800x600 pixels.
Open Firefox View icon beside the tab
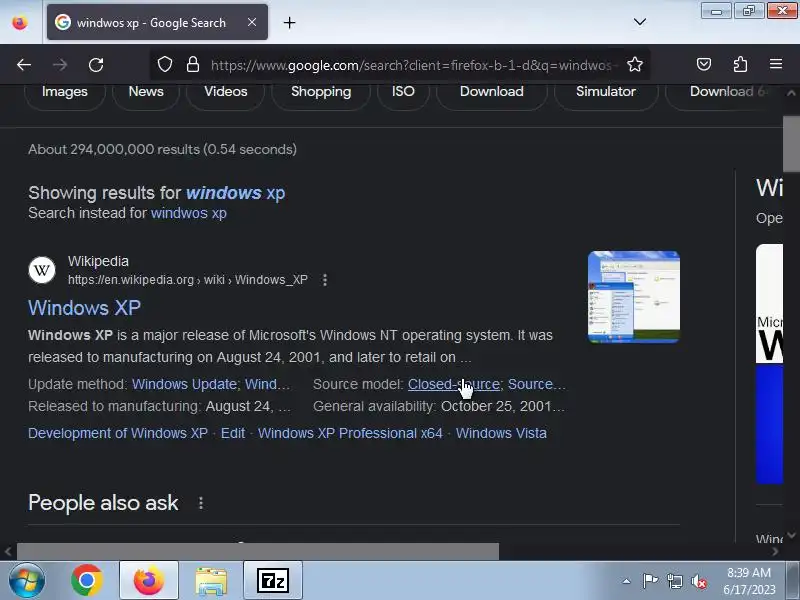20,22
